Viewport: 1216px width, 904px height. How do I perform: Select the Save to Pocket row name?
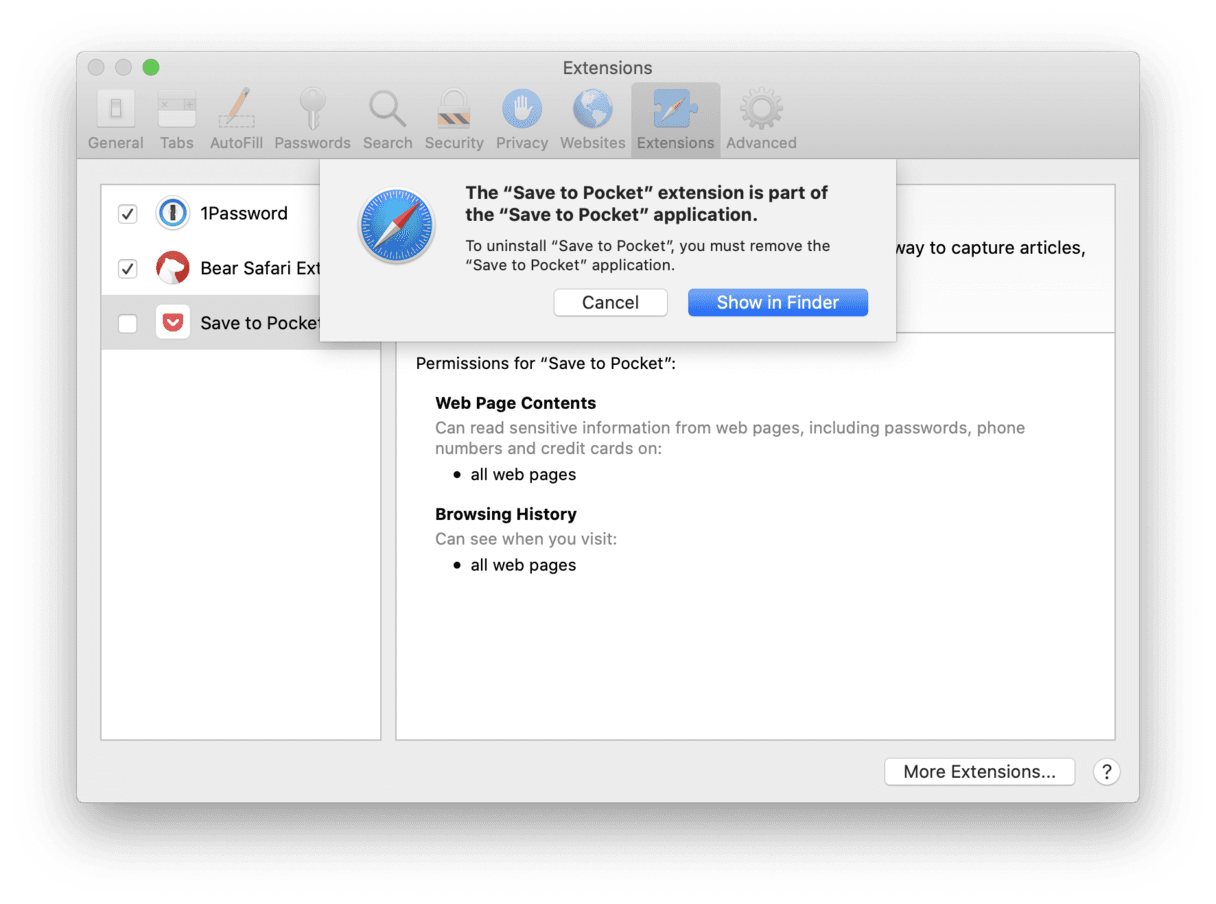pos(260,323)
